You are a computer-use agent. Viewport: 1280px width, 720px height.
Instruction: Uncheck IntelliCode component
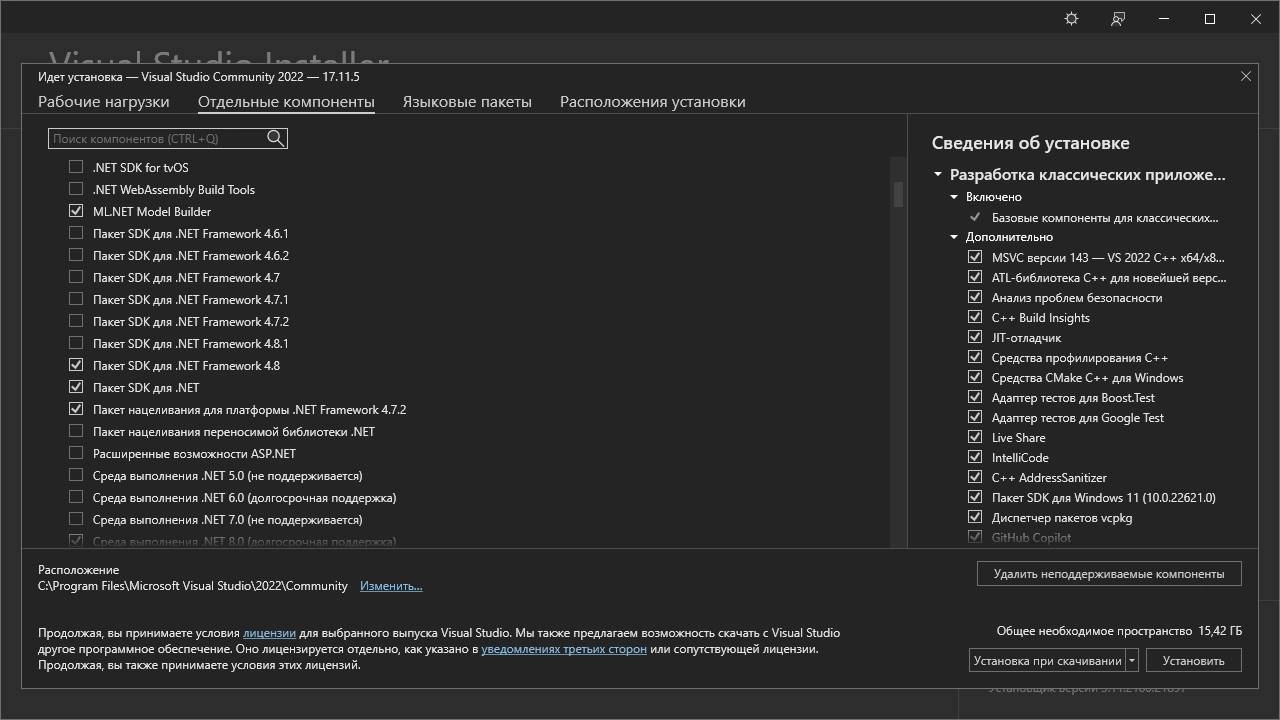coord(975,457)
